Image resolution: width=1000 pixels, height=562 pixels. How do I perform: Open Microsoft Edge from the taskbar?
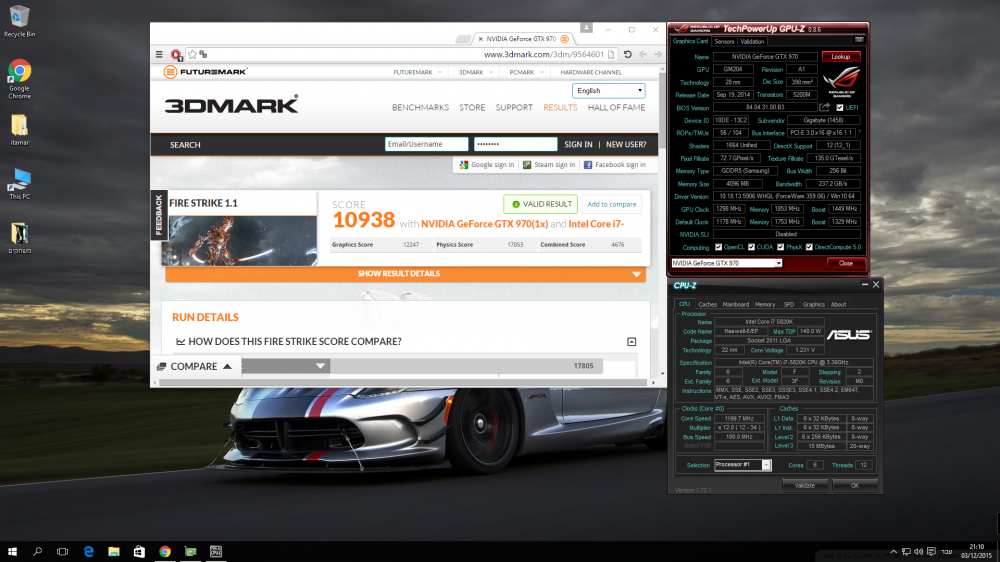88,551
